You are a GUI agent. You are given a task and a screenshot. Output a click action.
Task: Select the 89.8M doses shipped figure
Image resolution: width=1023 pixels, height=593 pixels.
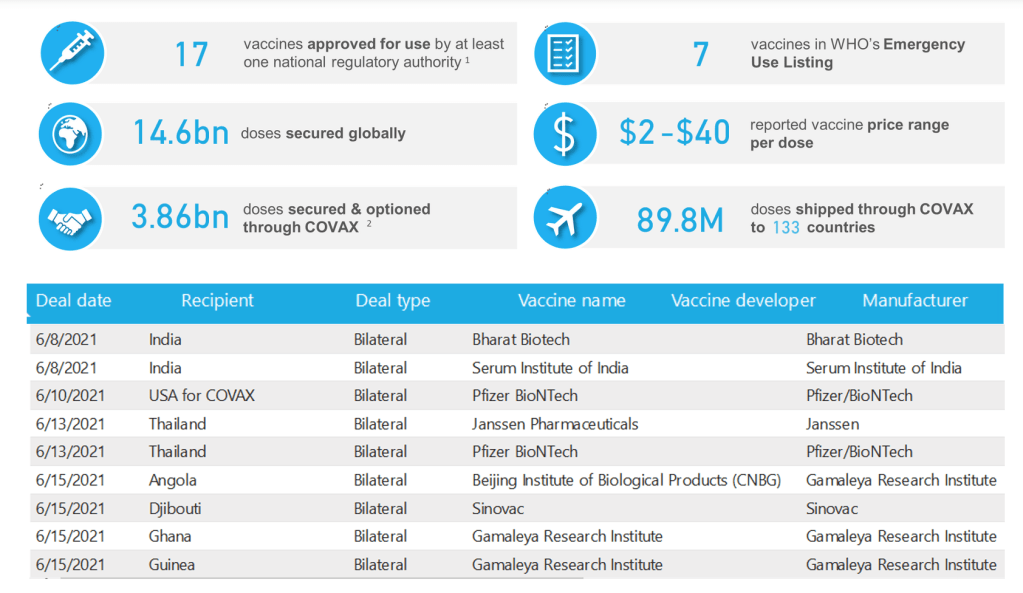click(680, 220)
